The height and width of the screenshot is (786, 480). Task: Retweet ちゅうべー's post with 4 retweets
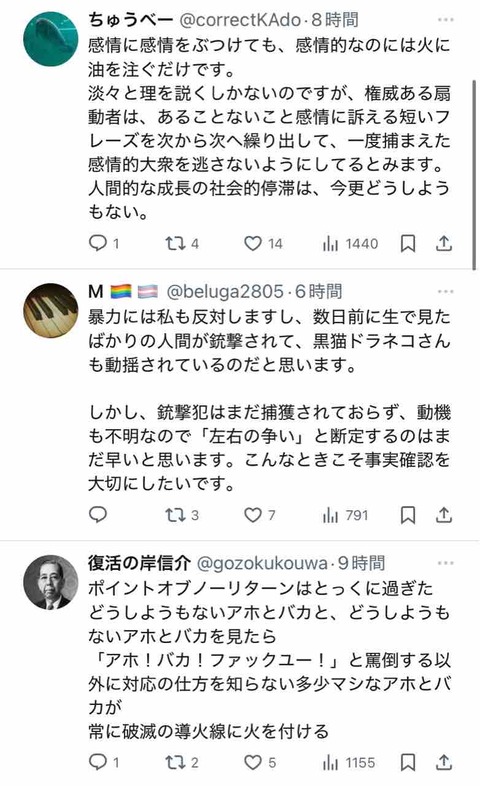pos(176,244)
